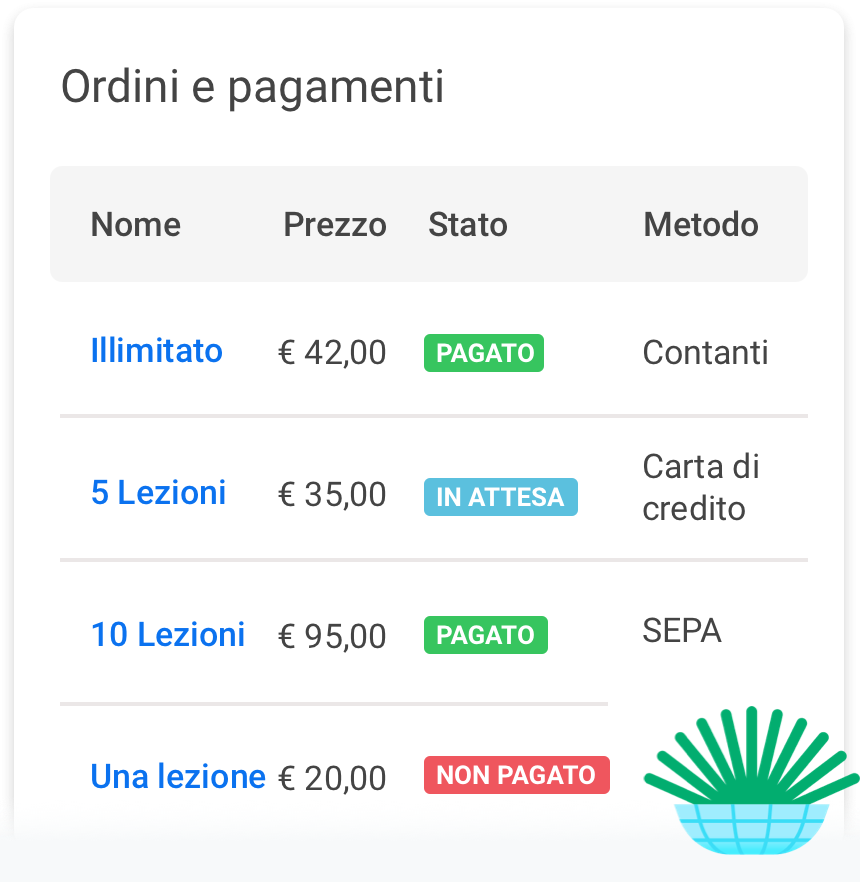This screenshot has width=860, height=882.
Task: Click the Metodo column header
Action: 700,225
